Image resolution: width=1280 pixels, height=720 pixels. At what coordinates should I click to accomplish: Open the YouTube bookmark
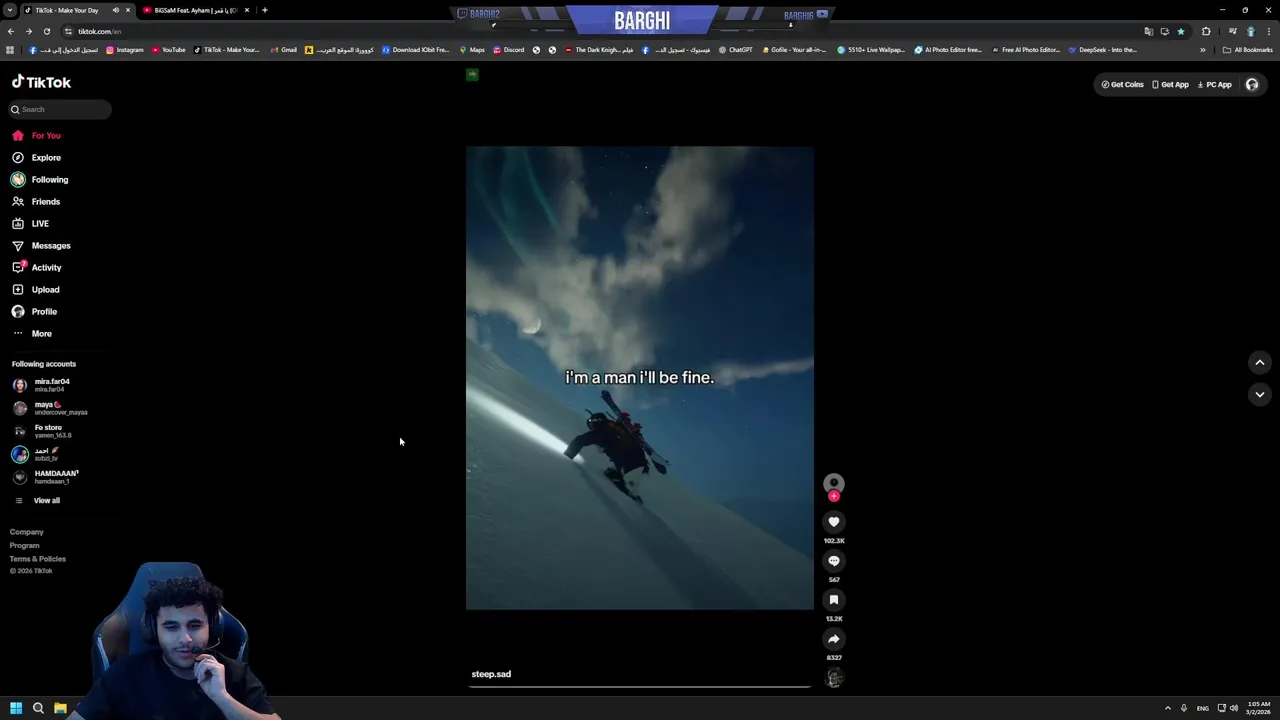(x=168, y=50)
